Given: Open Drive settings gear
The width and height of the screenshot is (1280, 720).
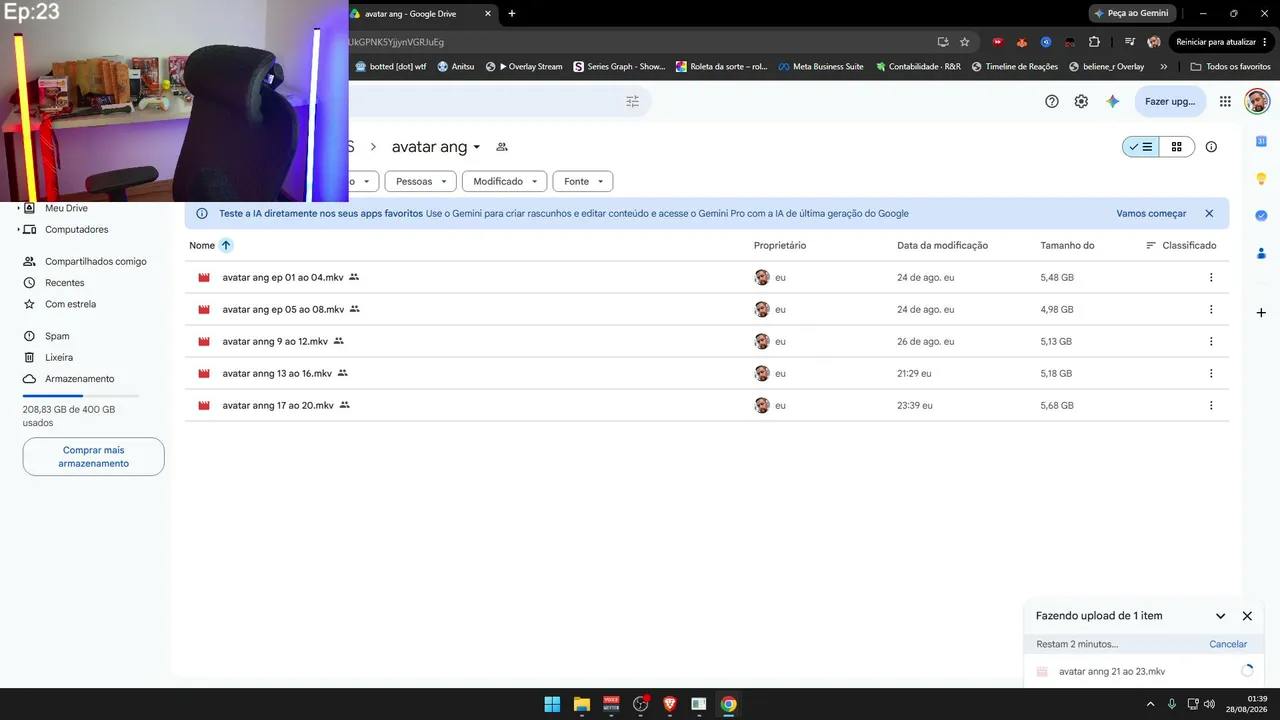Looking at the screenshot, I should pyautogui.click(x=1081, y=101).
